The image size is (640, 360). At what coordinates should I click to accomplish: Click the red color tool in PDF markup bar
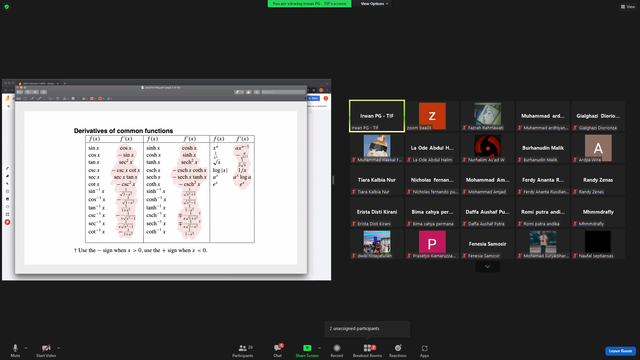tap(100, 98)
